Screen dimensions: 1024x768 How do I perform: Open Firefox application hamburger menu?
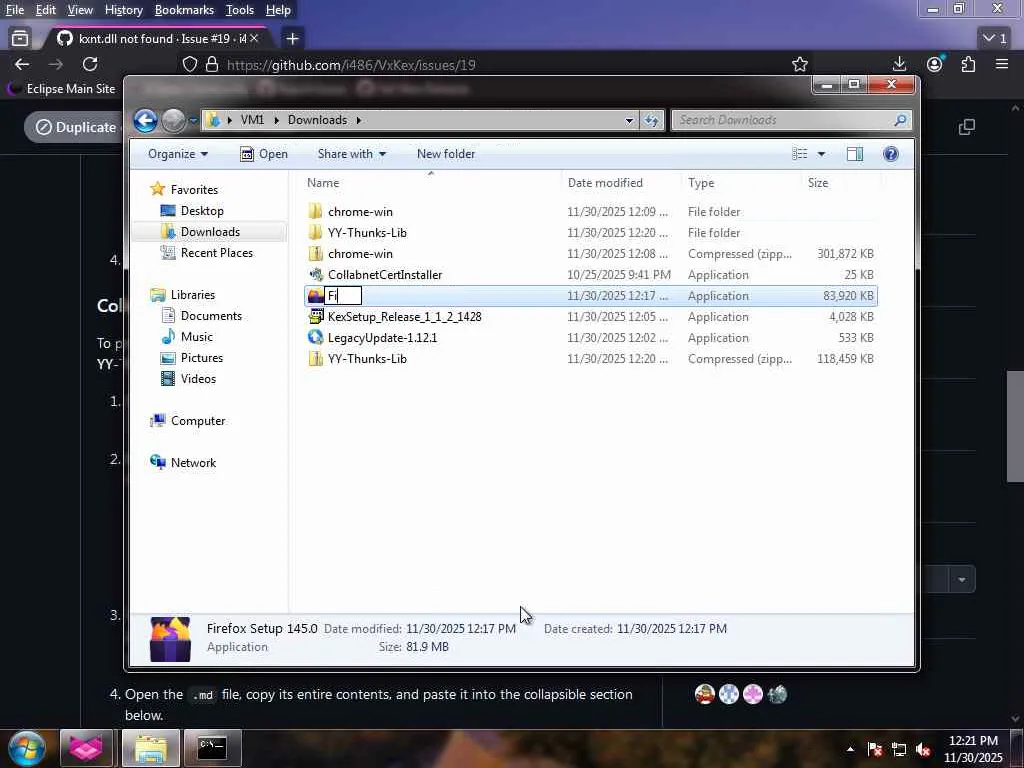(x=1002, y=64)
